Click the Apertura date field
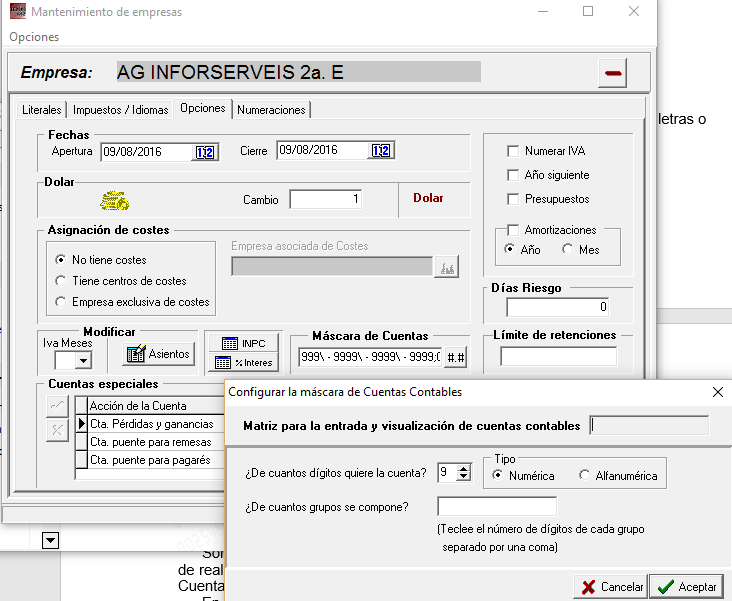The height and width of the screenshot is (601, 732). click(147, 152)
